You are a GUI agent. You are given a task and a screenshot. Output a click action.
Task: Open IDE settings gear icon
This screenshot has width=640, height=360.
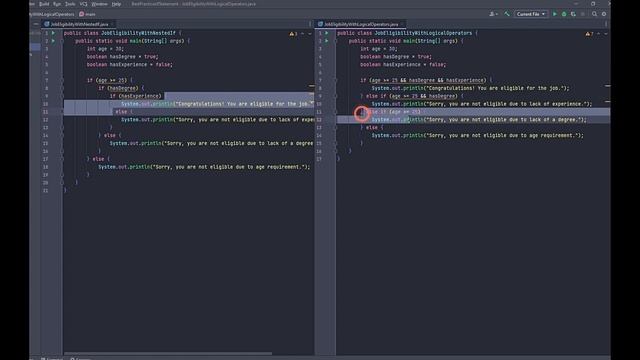click(604, 14)
